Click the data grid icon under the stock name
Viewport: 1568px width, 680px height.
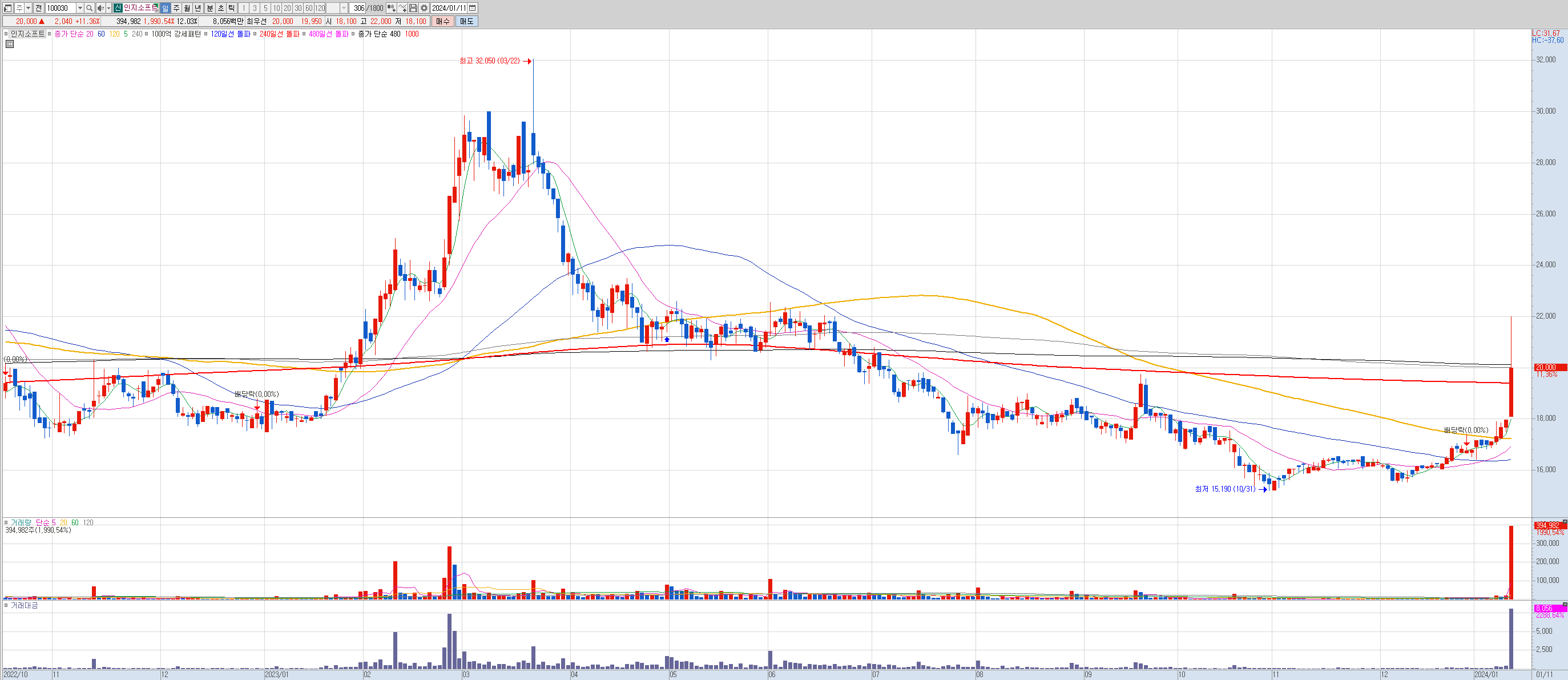tap(9, 45)
